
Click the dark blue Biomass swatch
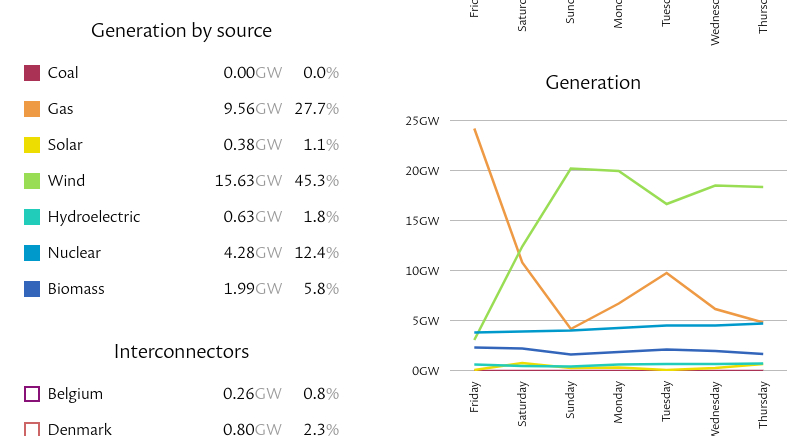click(32, 289)
